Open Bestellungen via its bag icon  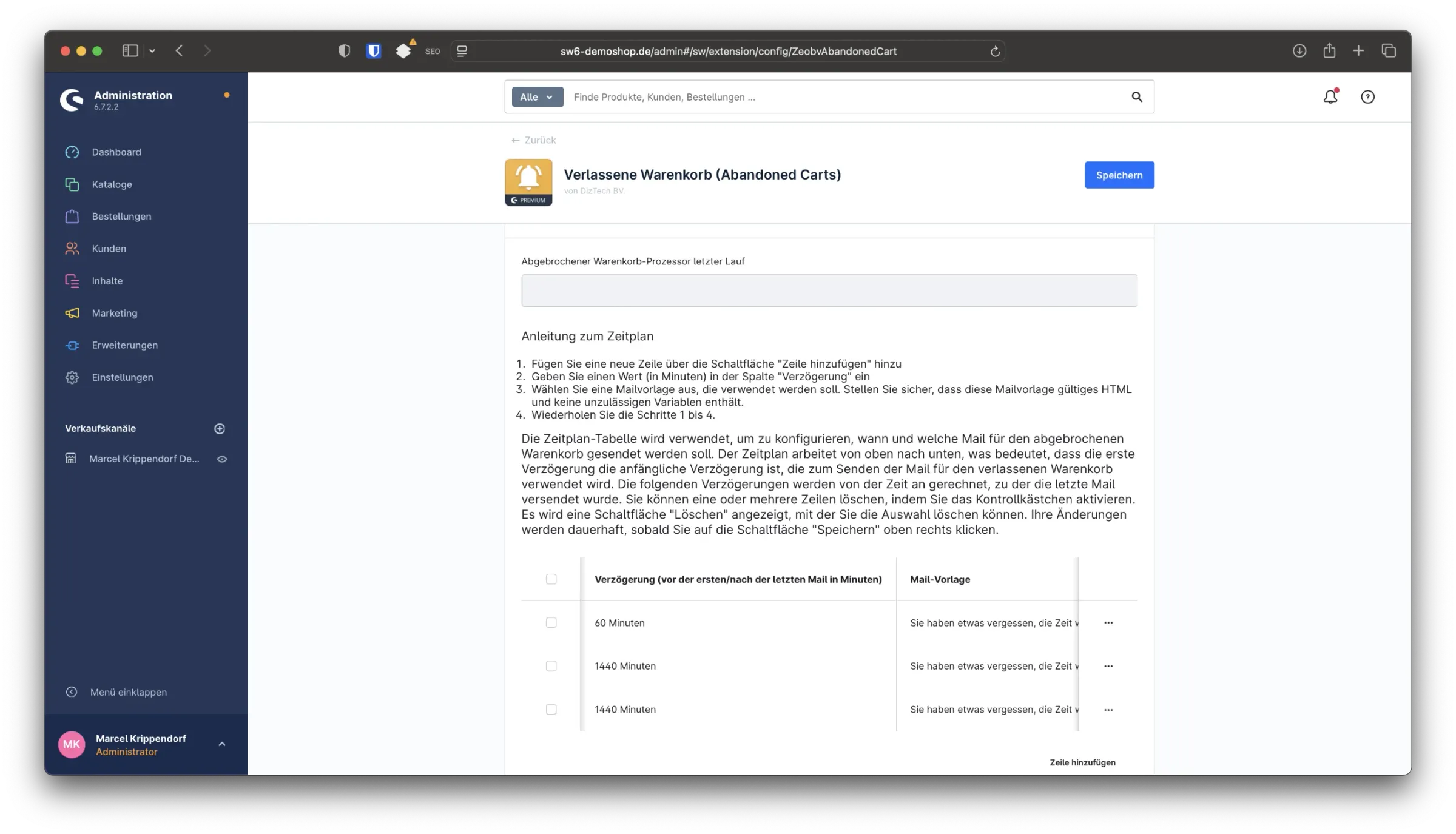(x=72, y=217)
